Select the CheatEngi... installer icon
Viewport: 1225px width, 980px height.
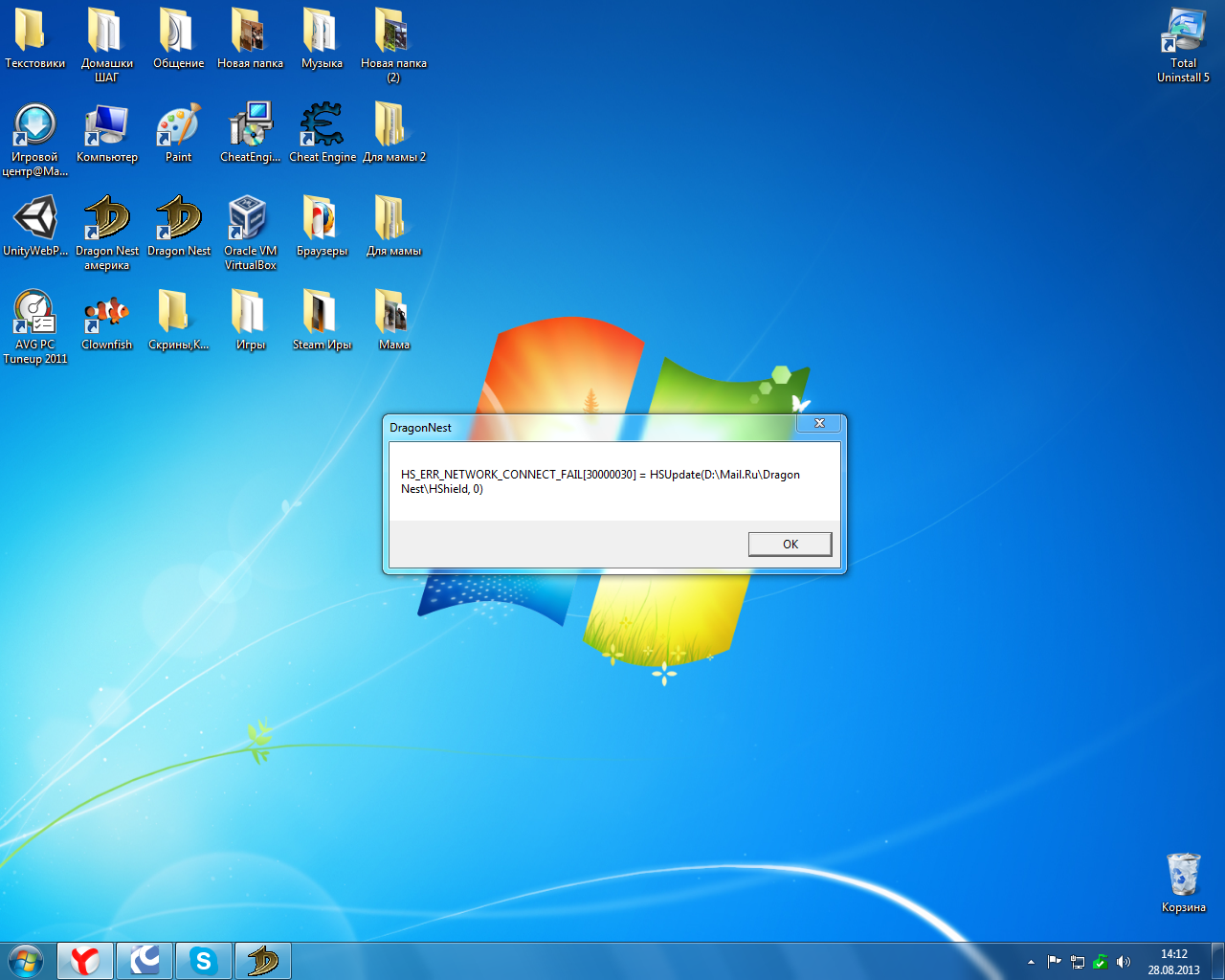pyautogui.click(x=250, y=132)
